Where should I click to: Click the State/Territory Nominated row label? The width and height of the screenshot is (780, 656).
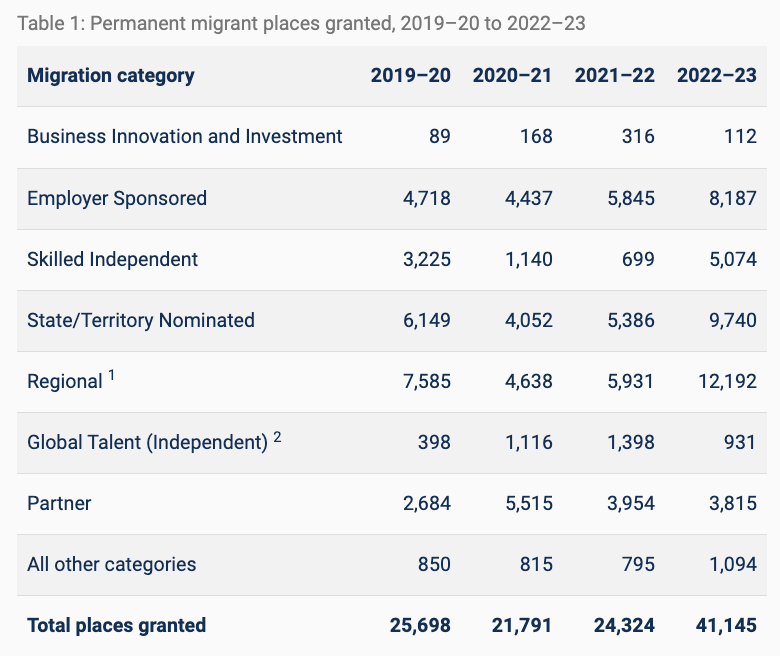(141, 320)
